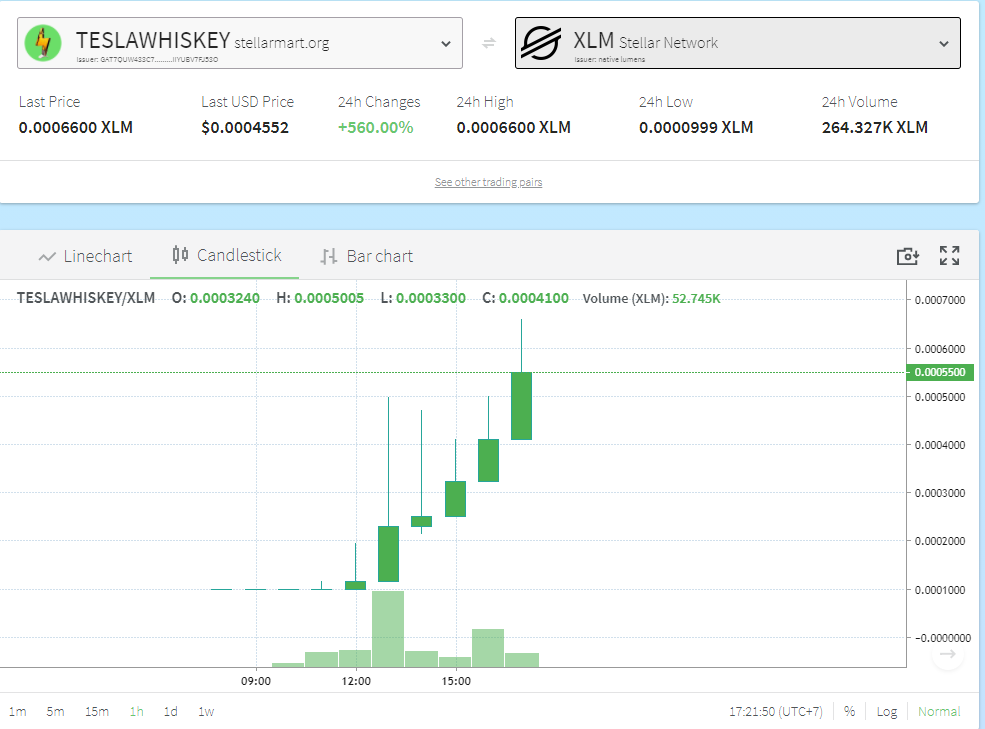Image resolution: width=985 pixels, height=729 pixels.
Task: Click the 24h Volume 264.327K XLM value
Action: pos(874,128)
